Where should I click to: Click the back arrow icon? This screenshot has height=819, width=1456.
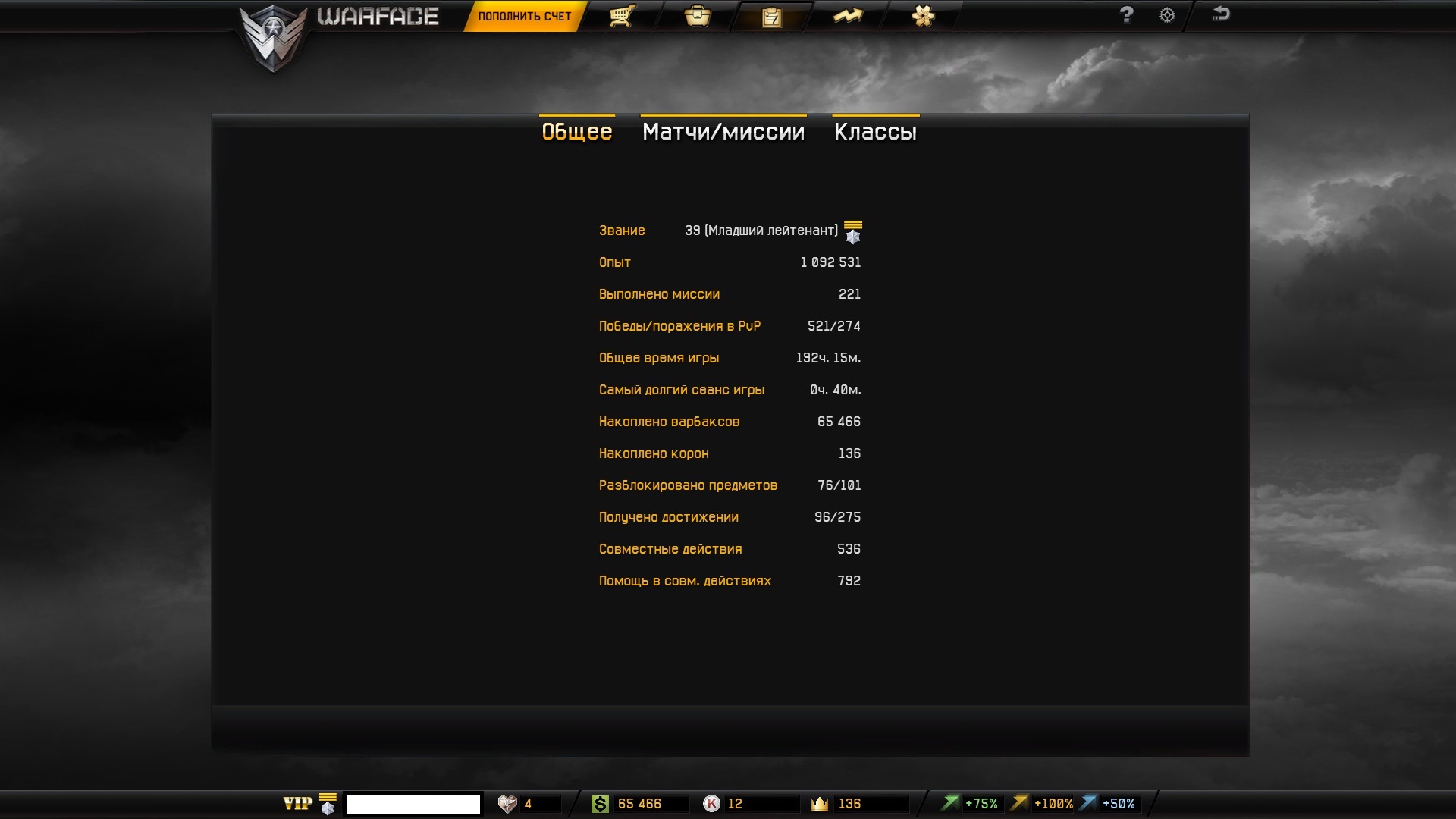(x=1220, y=14)
